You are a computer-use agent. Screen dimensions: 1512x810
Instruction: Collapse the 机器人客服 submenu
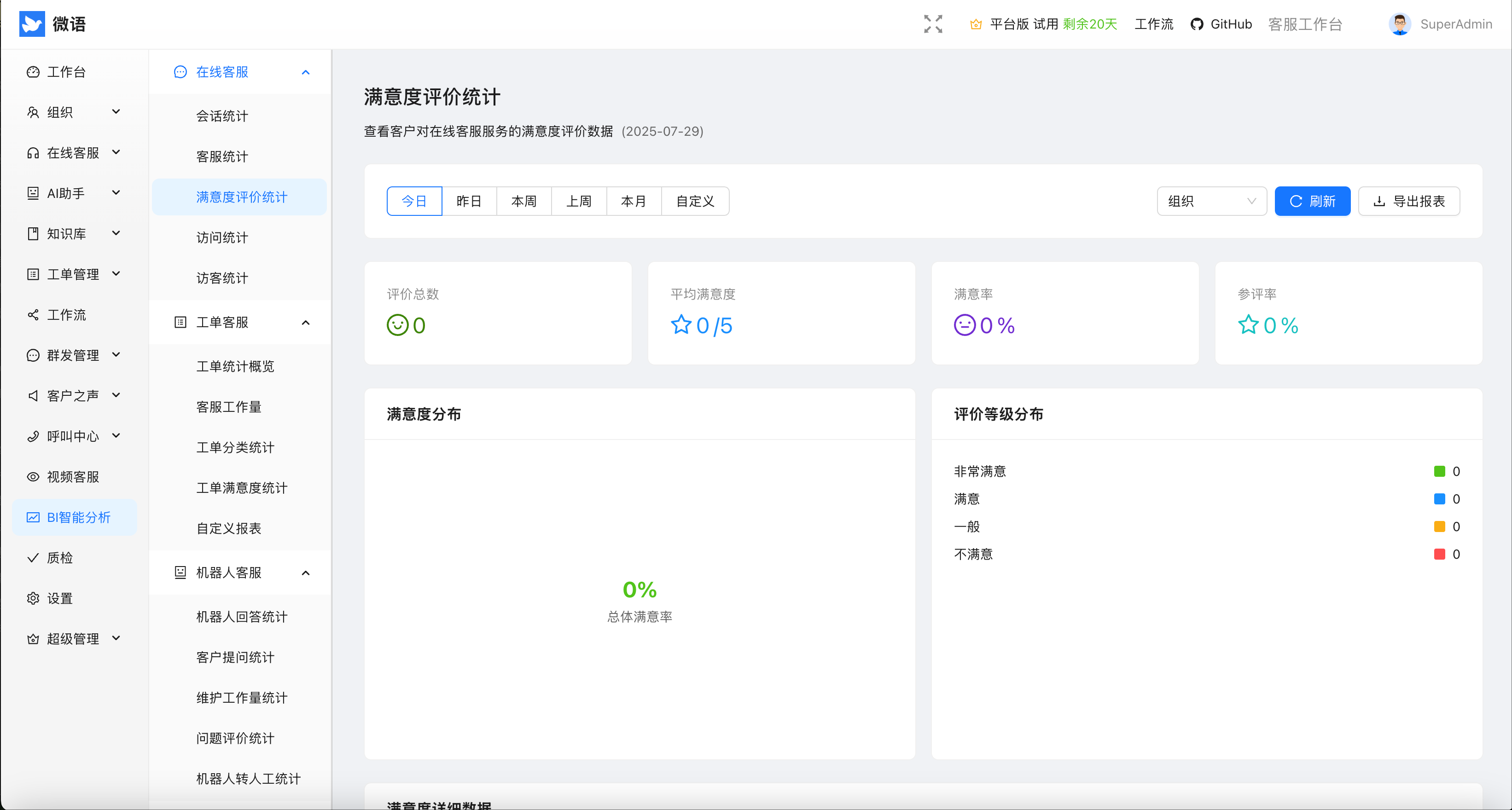coord(305,573)
